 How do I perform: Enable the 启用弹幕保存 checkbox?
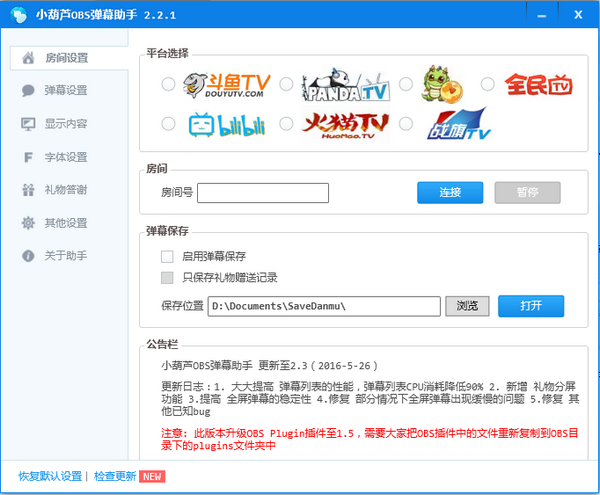167,256
